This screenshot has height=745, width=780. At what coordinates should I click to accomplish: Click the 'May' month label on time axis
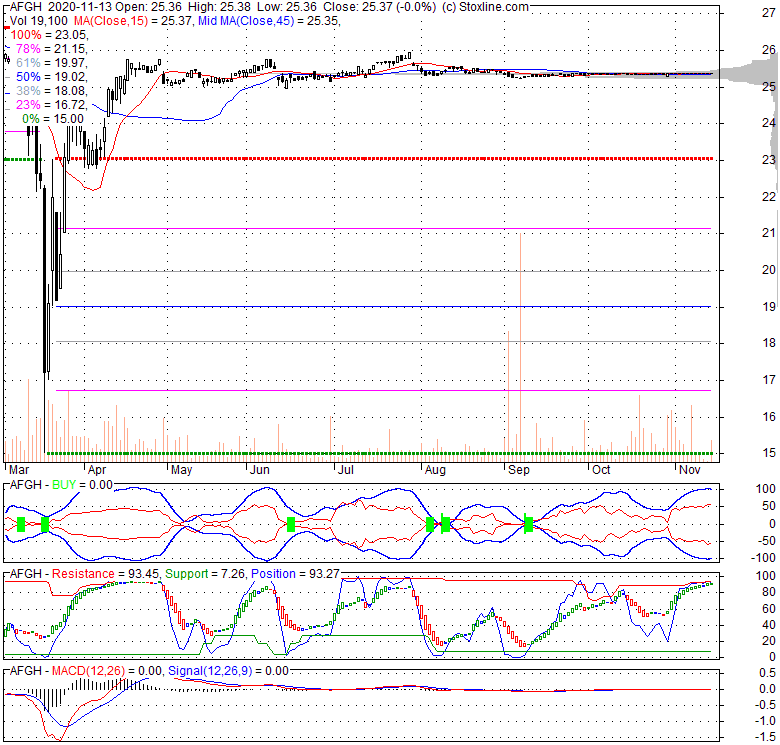[x=181, y=470]
